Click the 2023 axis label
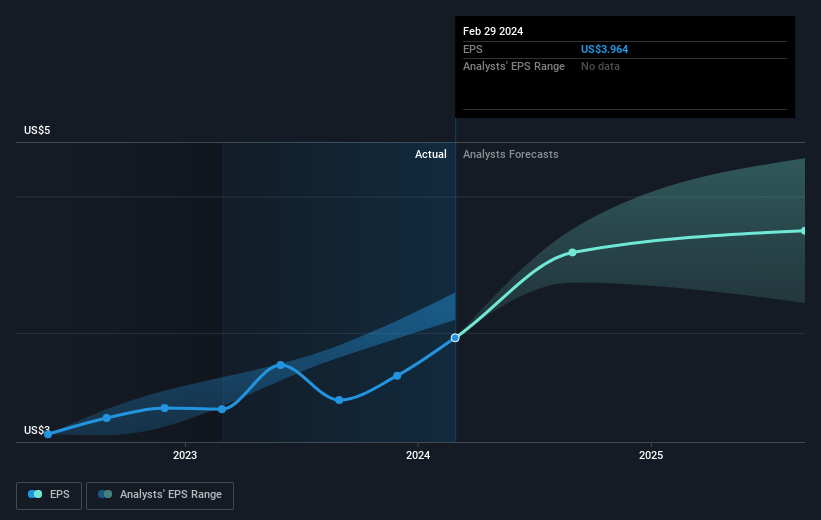Screen dimensions: 821x520 pyautogui.click(x=185, y=455)
